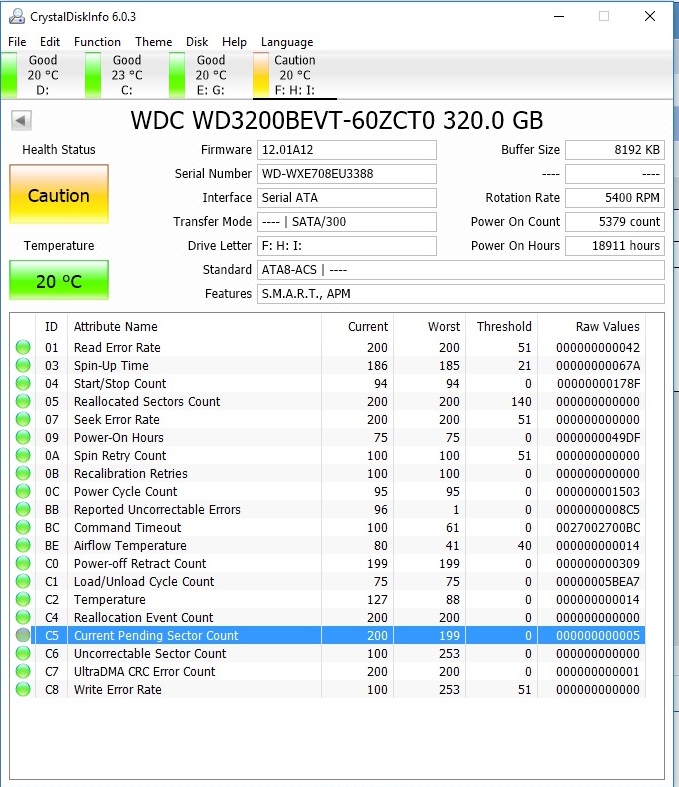Click the Current column header
The width and height of the screenshot is (679, 787).
368,327
